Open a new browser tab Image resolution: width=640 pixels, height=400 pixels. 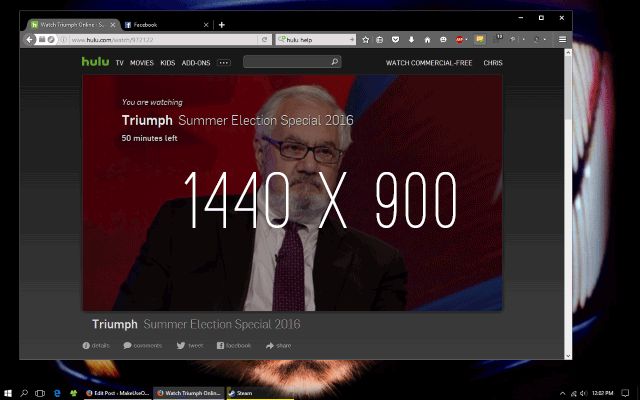point(222,25)
